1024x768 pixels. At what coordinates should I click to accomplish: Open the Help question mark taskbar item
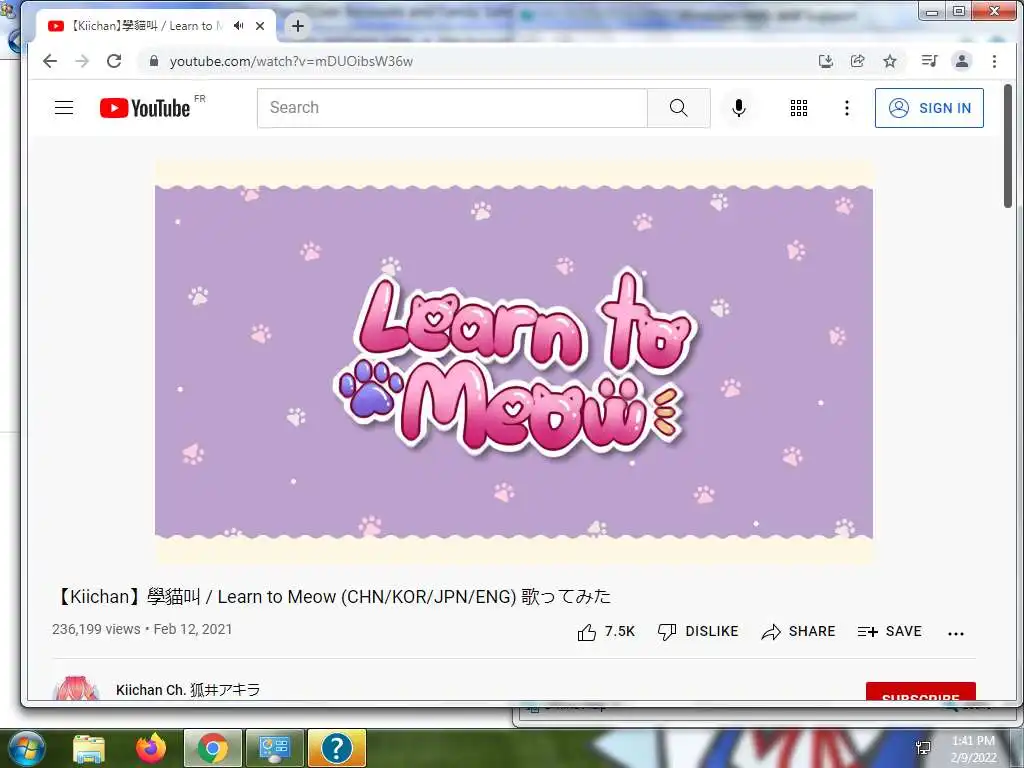click(x=336, y=748)
